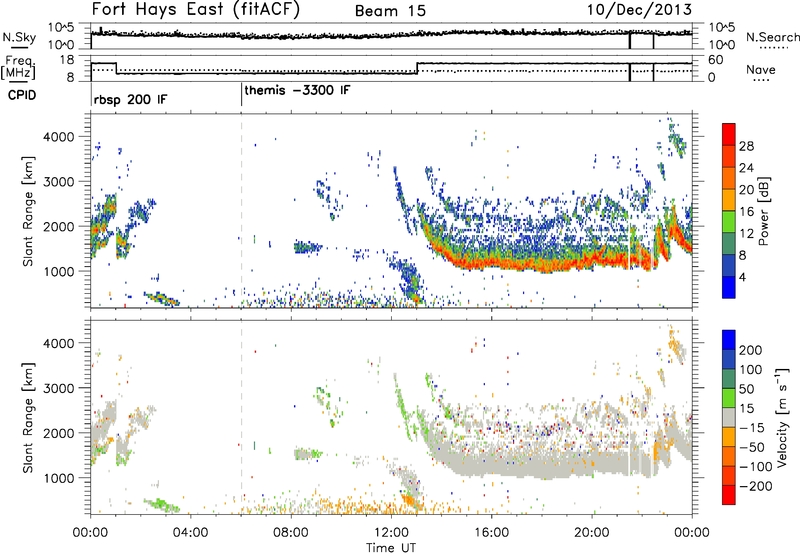This screenshot has width=800, height=554.
Task: Click the frequency axis value '18'
Action: 67,60
